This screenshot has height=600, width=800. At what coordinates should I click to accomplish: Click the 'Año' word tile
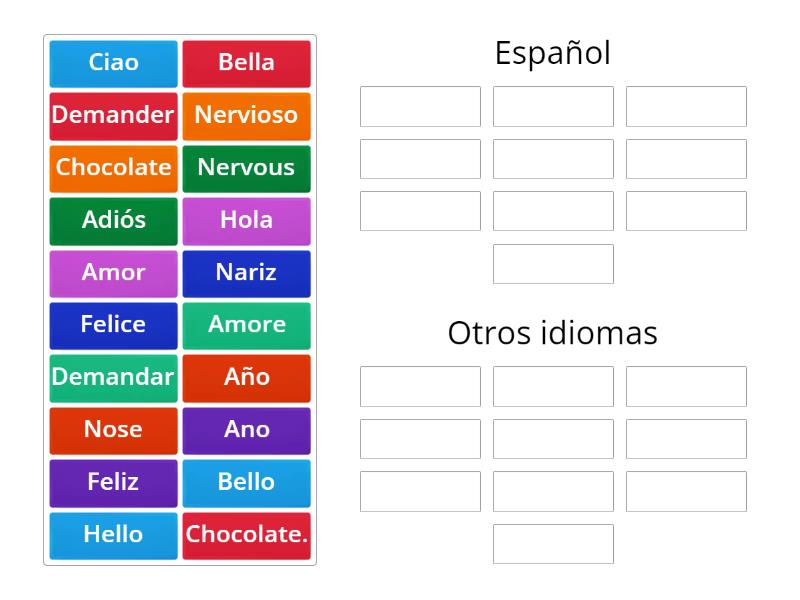tap(246, 377)
